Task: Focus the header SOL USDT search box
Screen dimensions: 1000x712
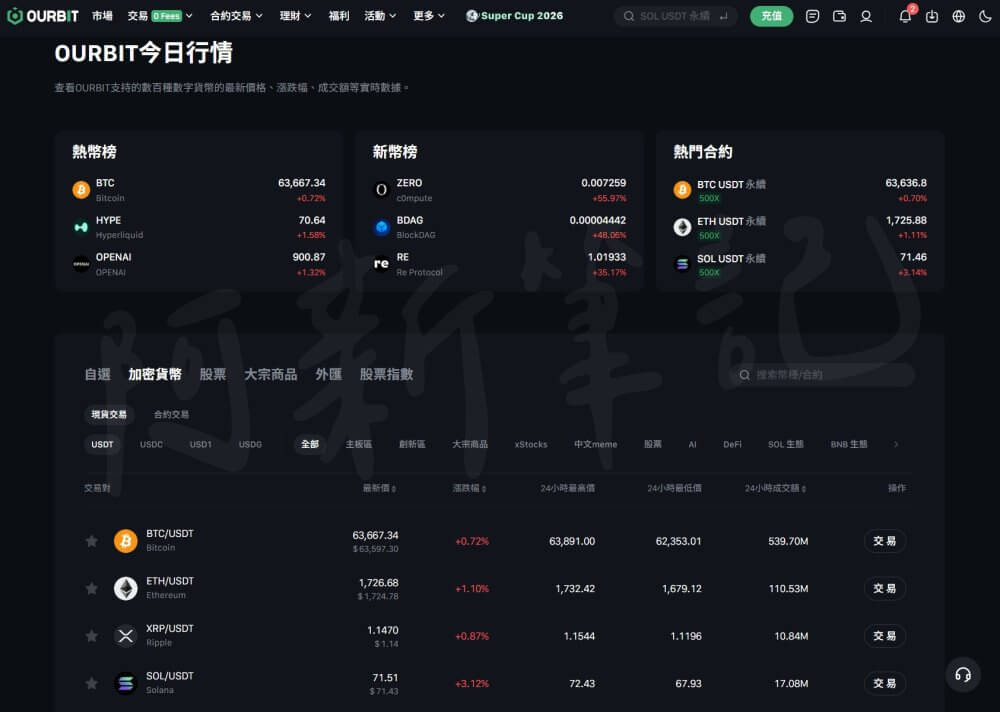Action: (x=676, y=16)
